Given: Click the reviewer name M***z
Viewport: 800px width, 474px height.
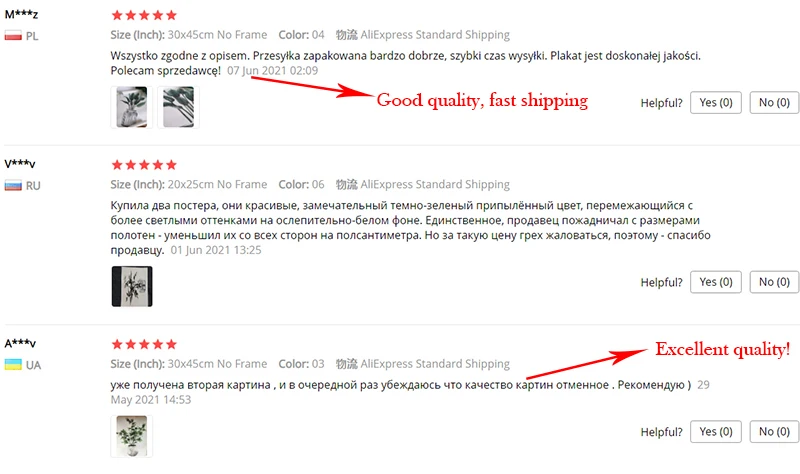Looking at the screenshot, I should coord(21,14).
